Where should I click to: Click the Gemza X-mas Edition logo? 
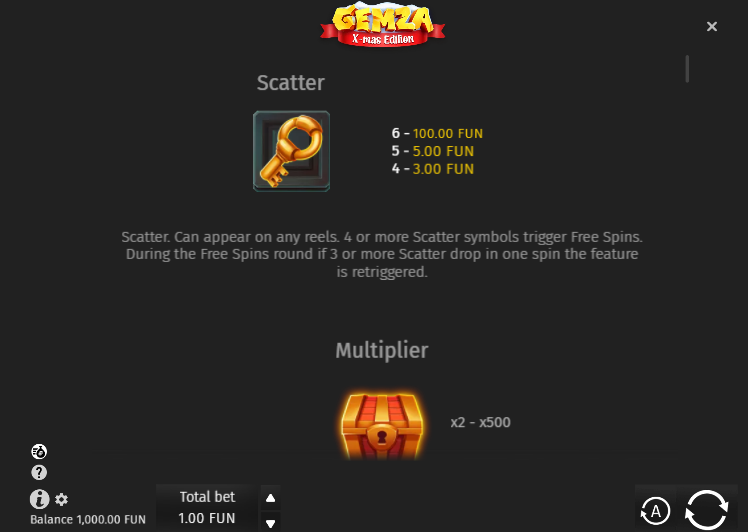point(383,25)
